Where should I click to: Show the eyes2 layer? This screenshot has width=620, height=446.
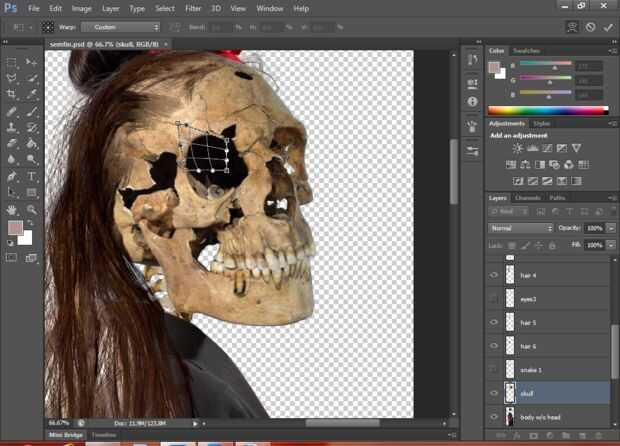pyautogui.click(x=494, y=298)
